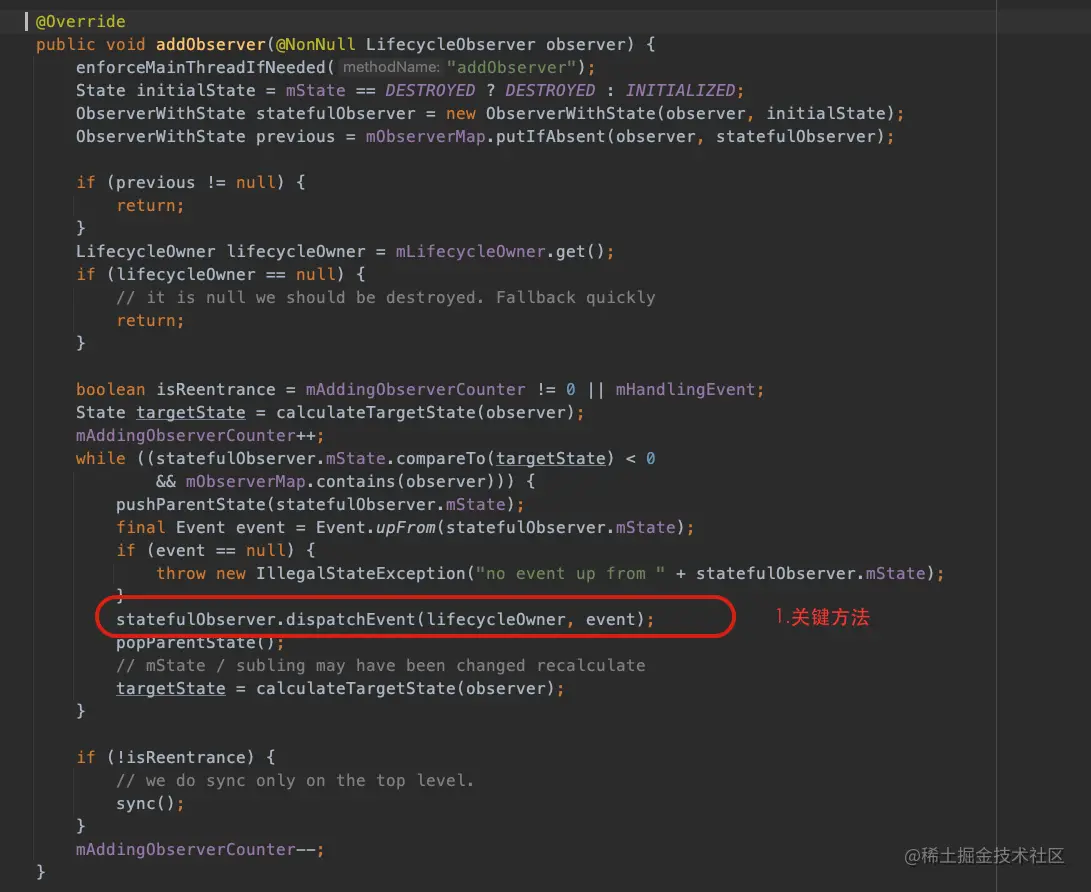Click the subling may have been changed comment
The width and height of the screenshot is (1091, 892).
[381, 666]
